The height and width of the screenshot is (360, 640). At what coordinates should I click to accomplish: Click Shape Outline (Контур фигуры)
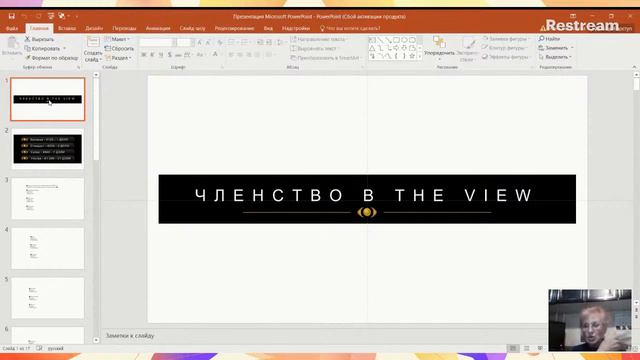click(x=505, y=48)
